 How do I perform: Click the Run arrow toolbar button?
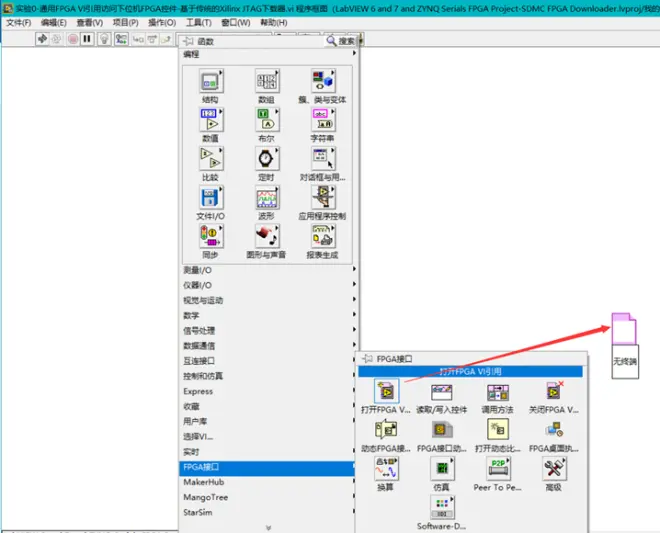[42, 39]
